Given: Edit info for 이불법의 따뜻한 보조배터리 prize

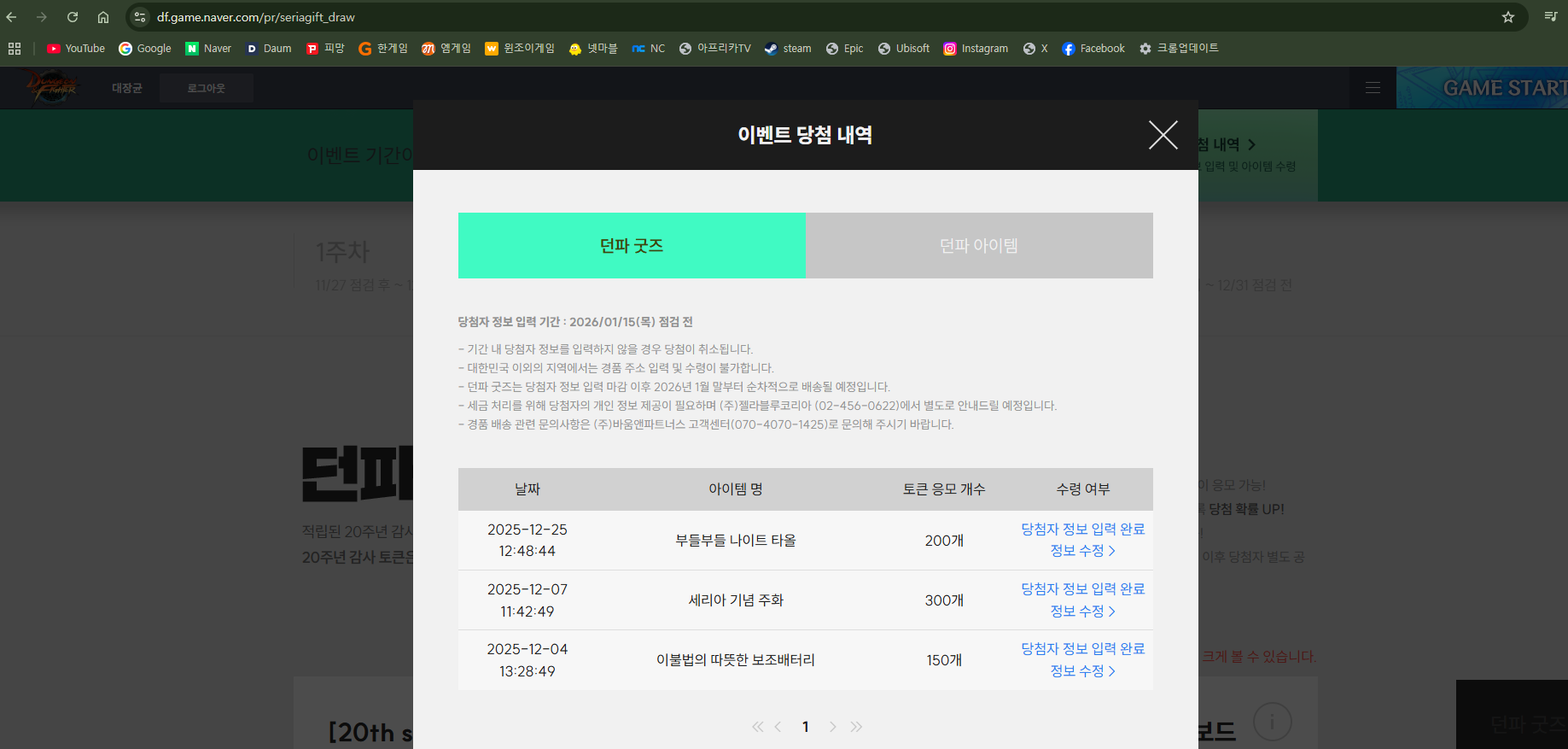Looking at the screenshot, I should point(1082,671).
